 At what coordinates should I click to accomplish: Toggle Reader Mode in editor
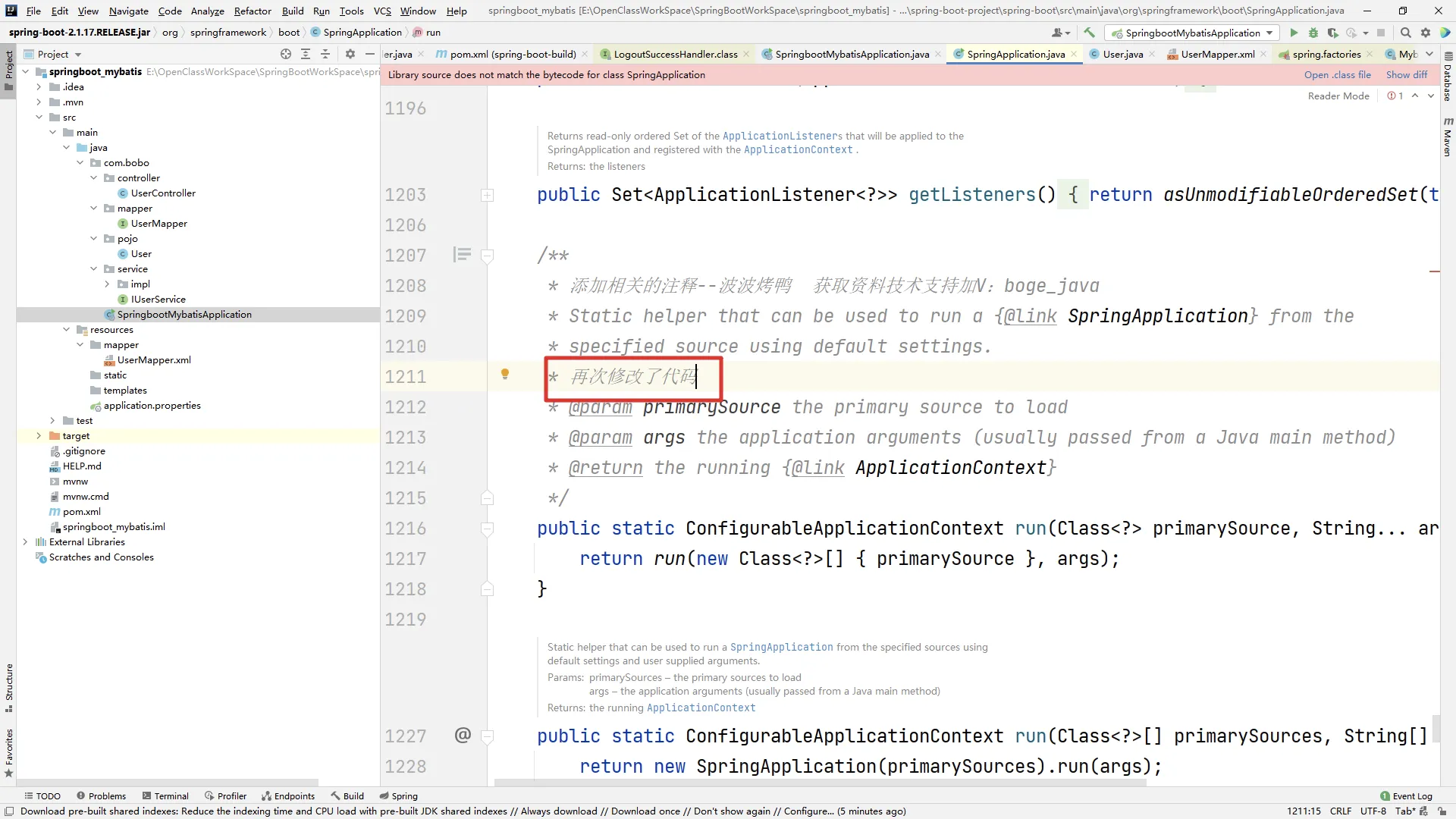click(1338, 96)
